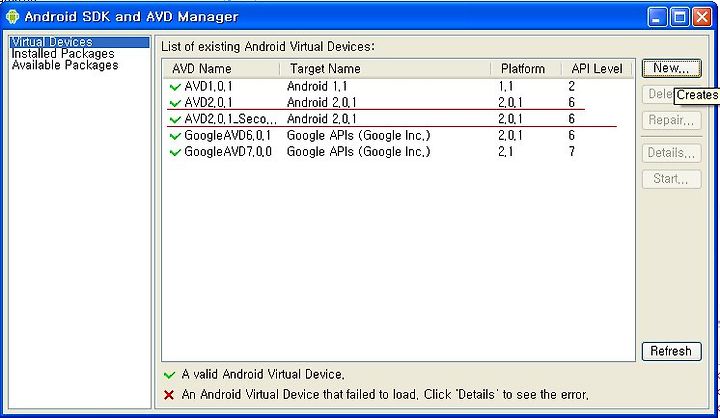Click Google APIs target in GoogleAVD6.0.1 row
The image size is (720, 418).
(x=359, y=136)
